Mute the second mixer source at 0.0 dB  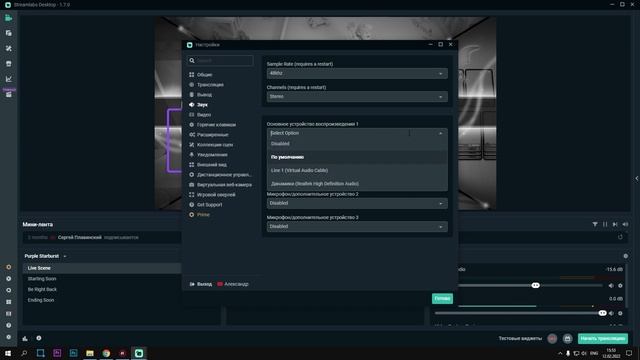pos(611,313)
